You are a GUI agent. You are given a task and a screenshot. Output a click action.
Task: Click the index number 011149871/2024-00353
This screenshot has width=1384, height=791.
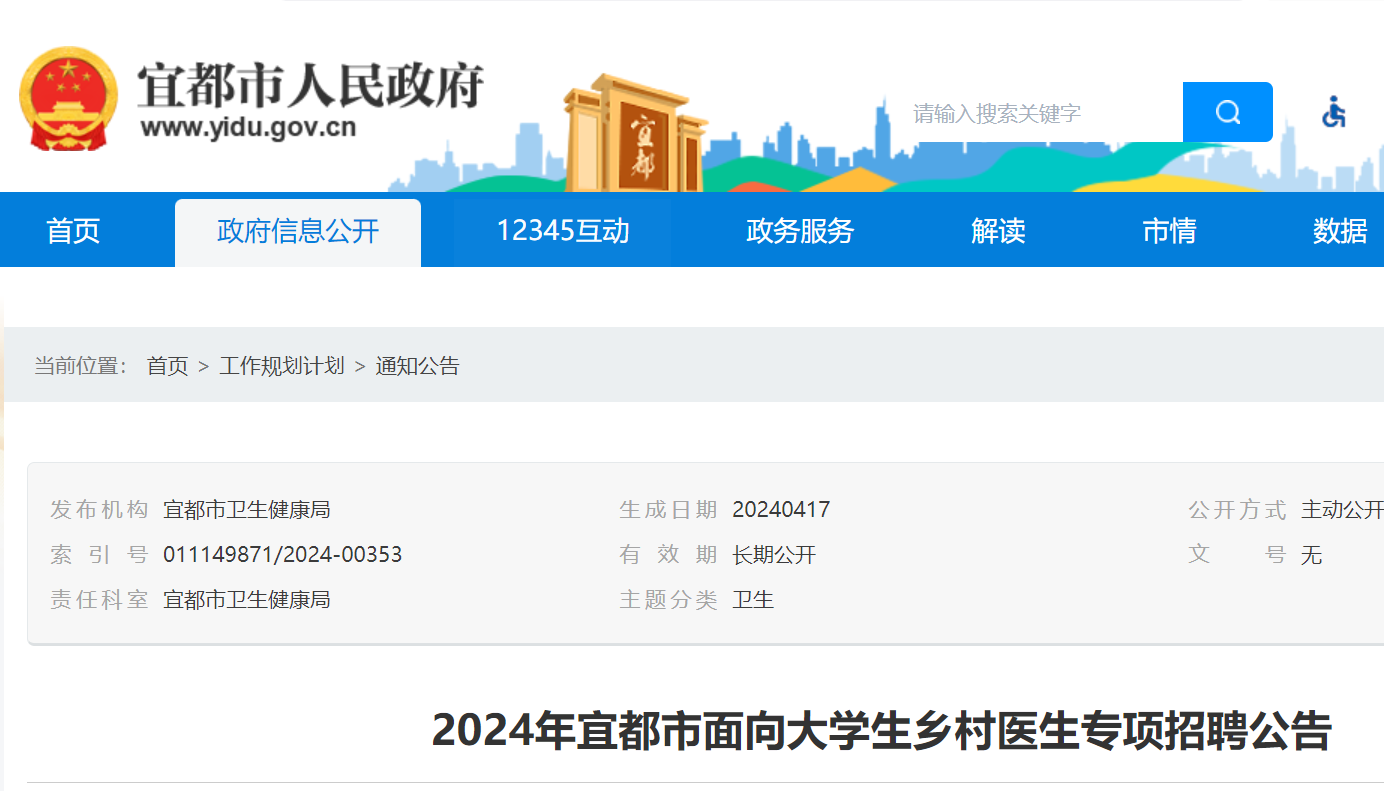coord(283,555)
